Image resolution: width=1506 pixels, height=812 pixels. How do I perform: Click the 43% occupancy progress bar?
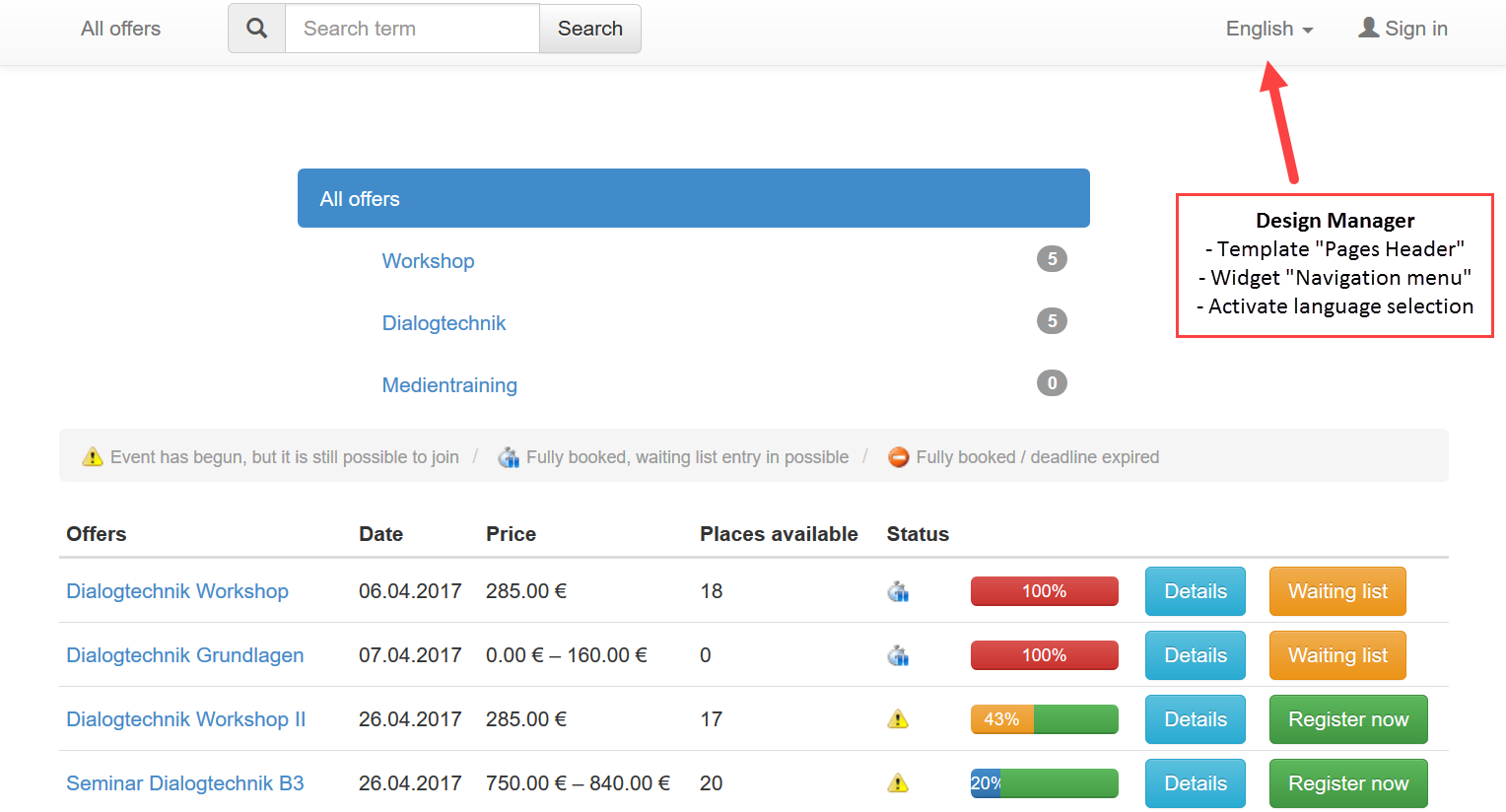pyautogui.click(x=1044, y=719)
